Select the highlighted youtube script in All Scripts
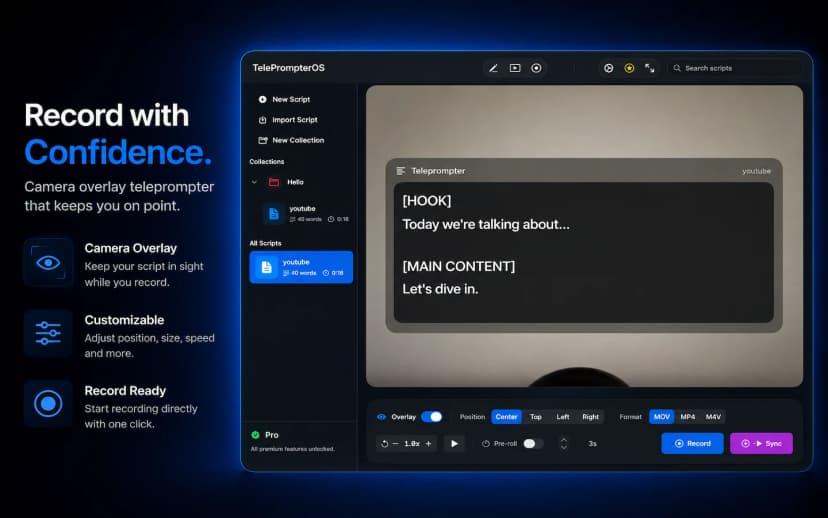Viewport: 828px width, 518px height. click(x=301, y=267)
